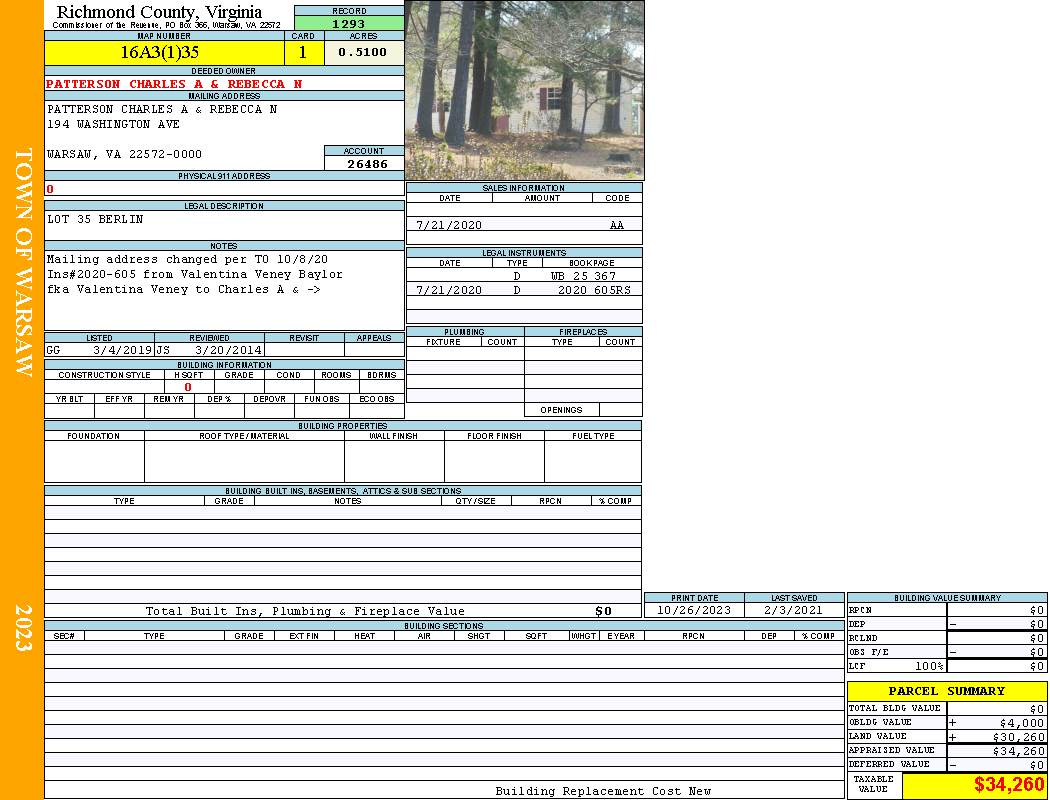
Task: Click the BUILDING VALUE SUMMARY header
Action: (x=947, y=598)
